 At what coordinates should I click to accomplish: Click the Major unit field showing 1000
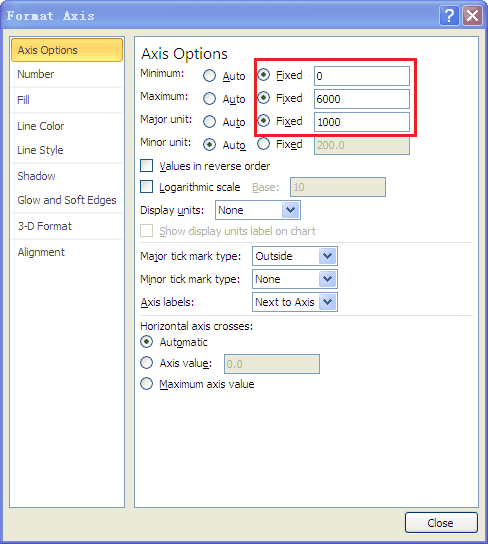pyautogui.click(x=362, y=122)
